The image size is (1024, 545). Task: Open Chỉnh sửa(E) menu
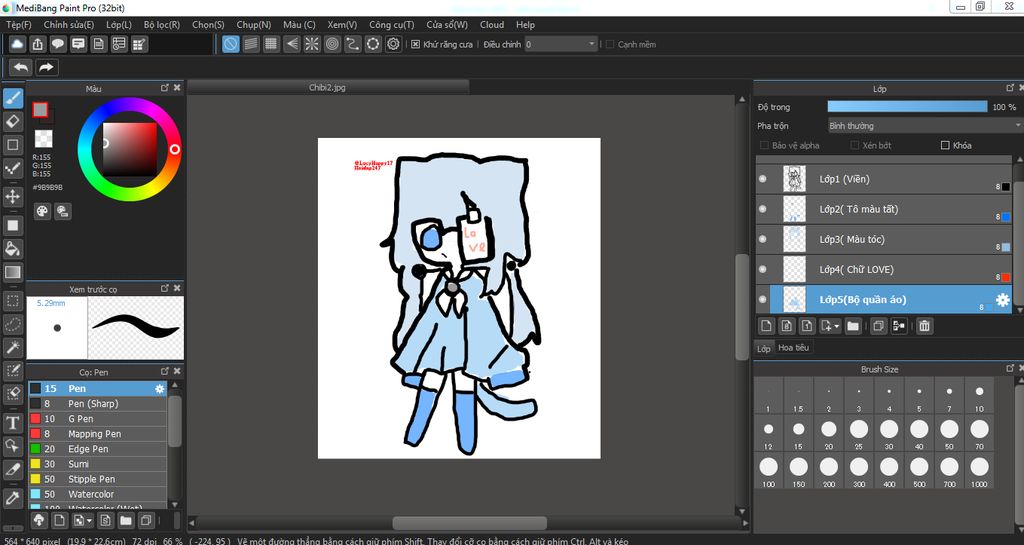click(x=69, y=25)
